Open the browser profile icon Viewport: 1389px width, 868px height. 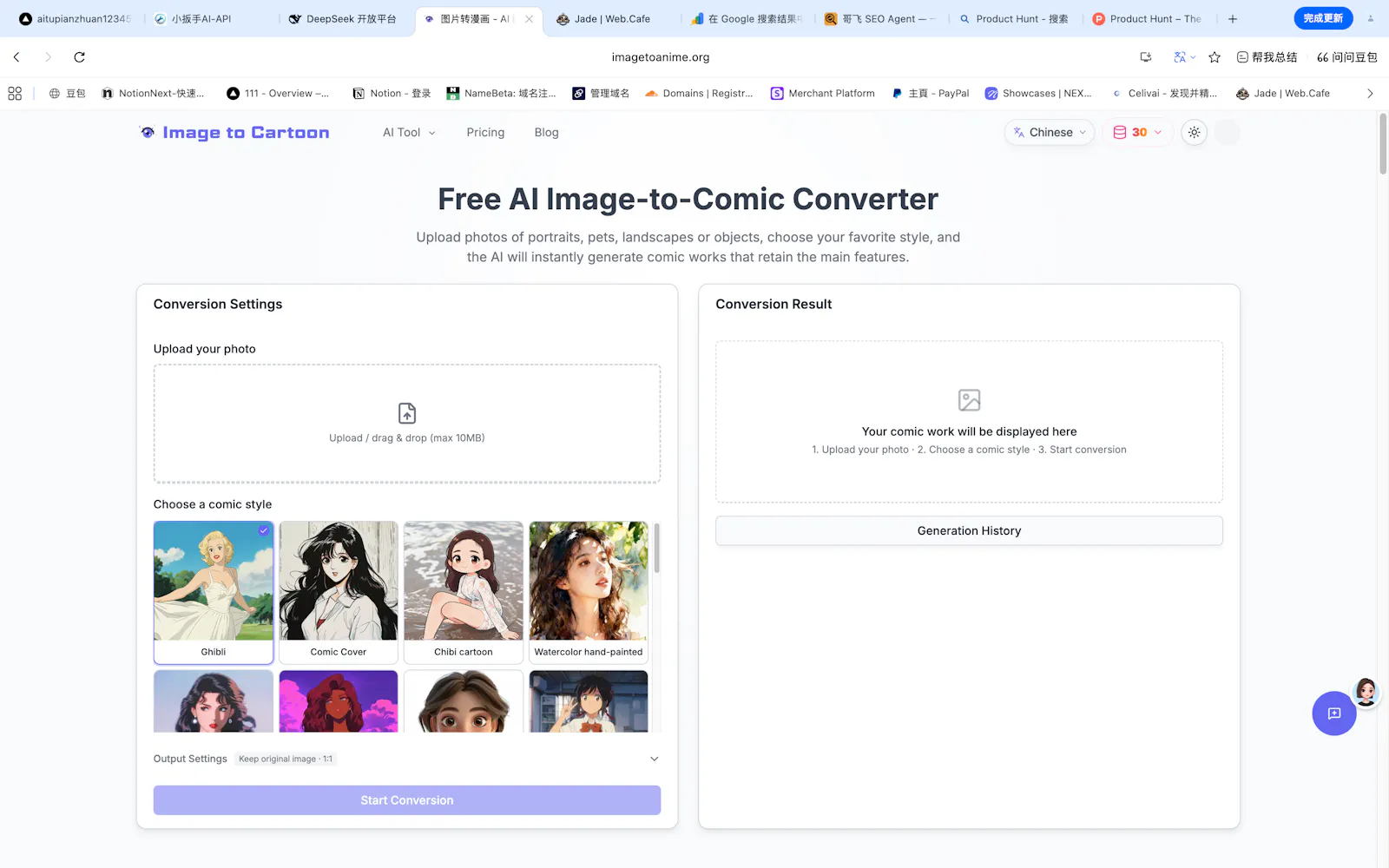coord(1371,18)
